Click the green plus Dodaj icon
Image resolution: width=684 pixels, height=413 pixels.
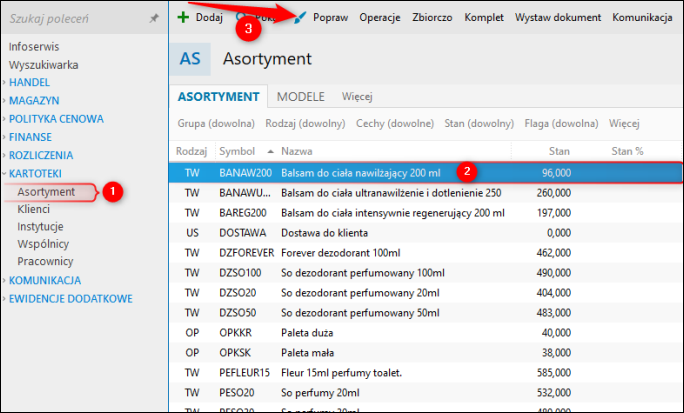pyautogui.click(x=183, y=17)
